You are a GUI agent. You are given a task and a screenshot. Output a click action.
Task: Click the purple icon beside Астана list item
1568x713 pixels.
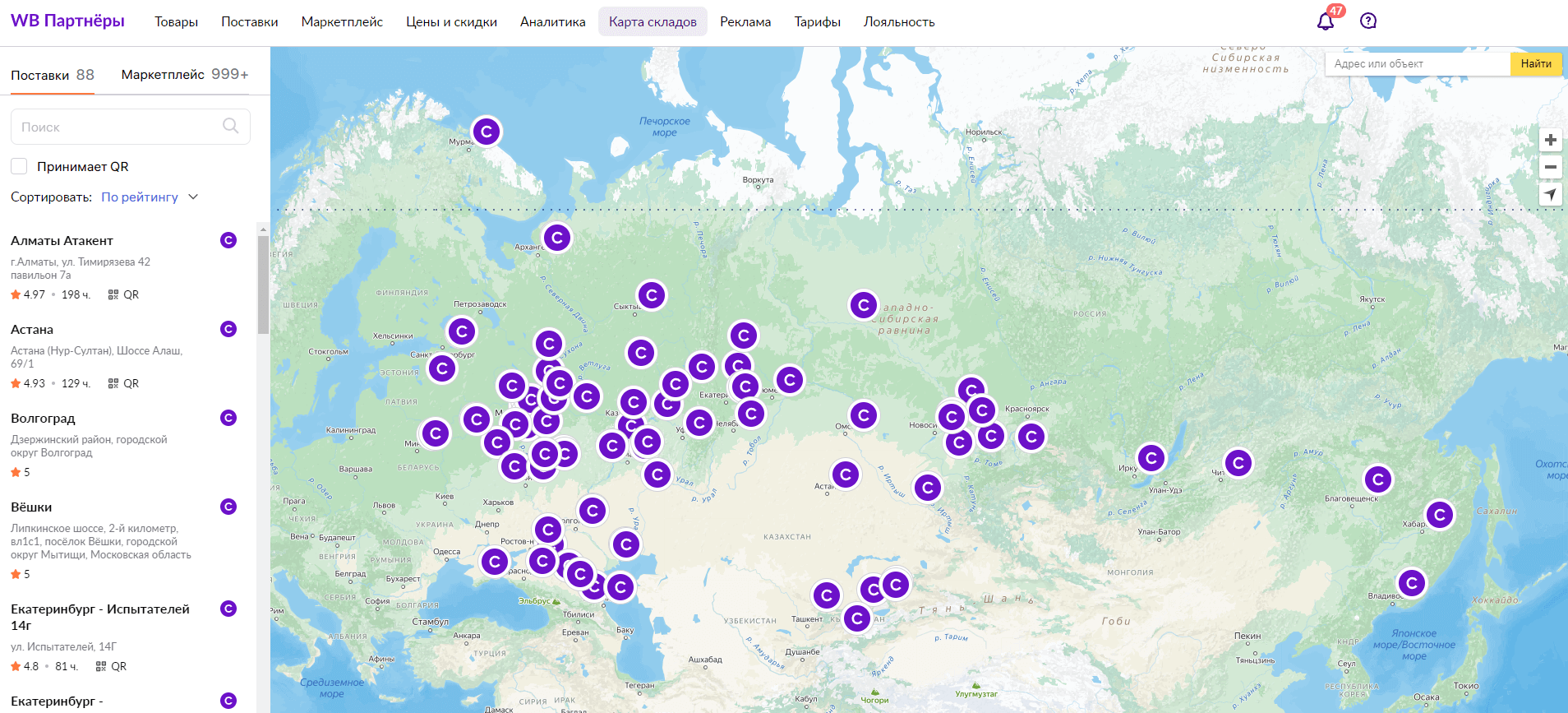[x=228, y=329]
